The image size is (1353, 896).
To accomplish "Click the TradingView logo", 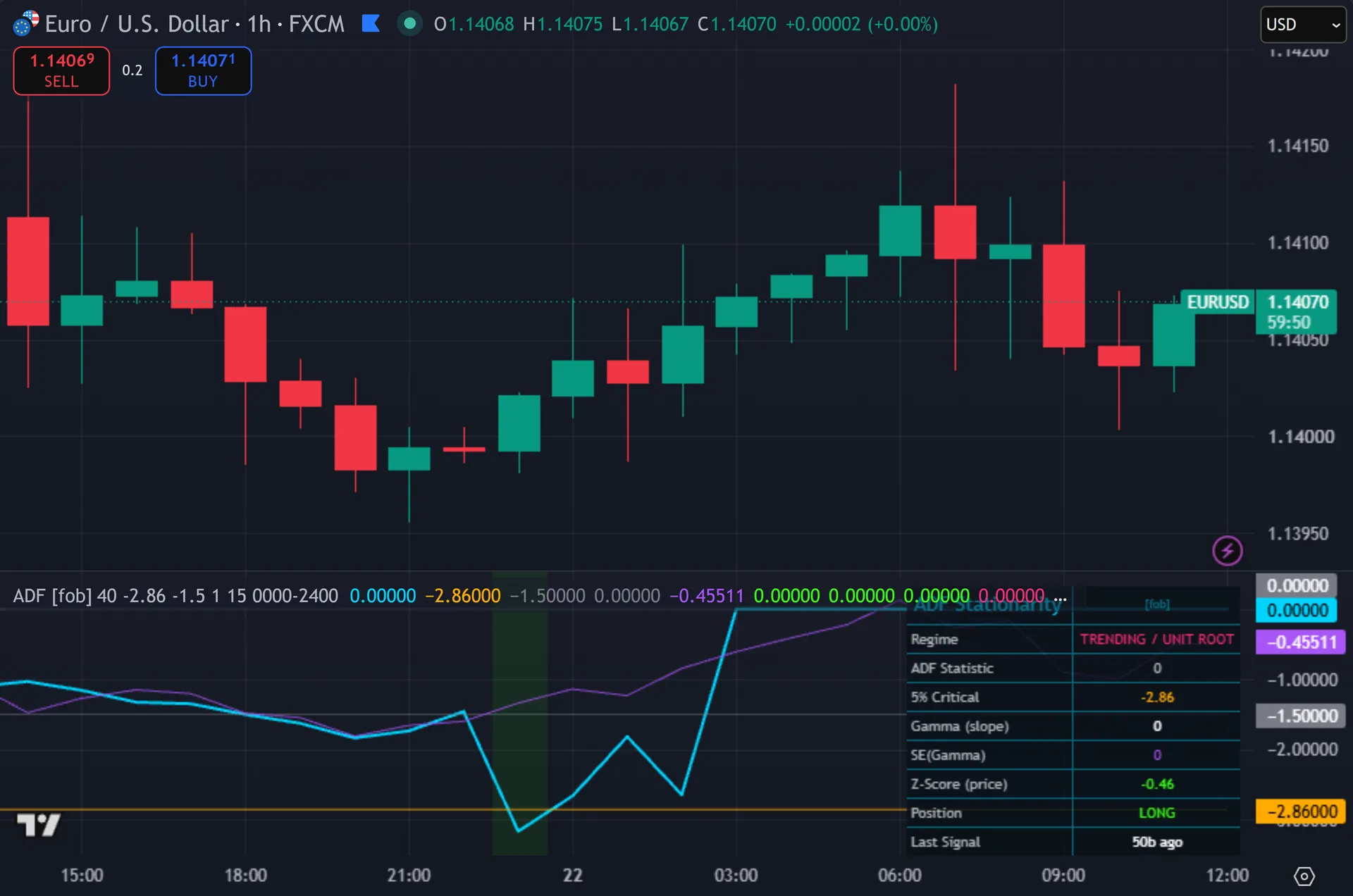I will 38,824.
